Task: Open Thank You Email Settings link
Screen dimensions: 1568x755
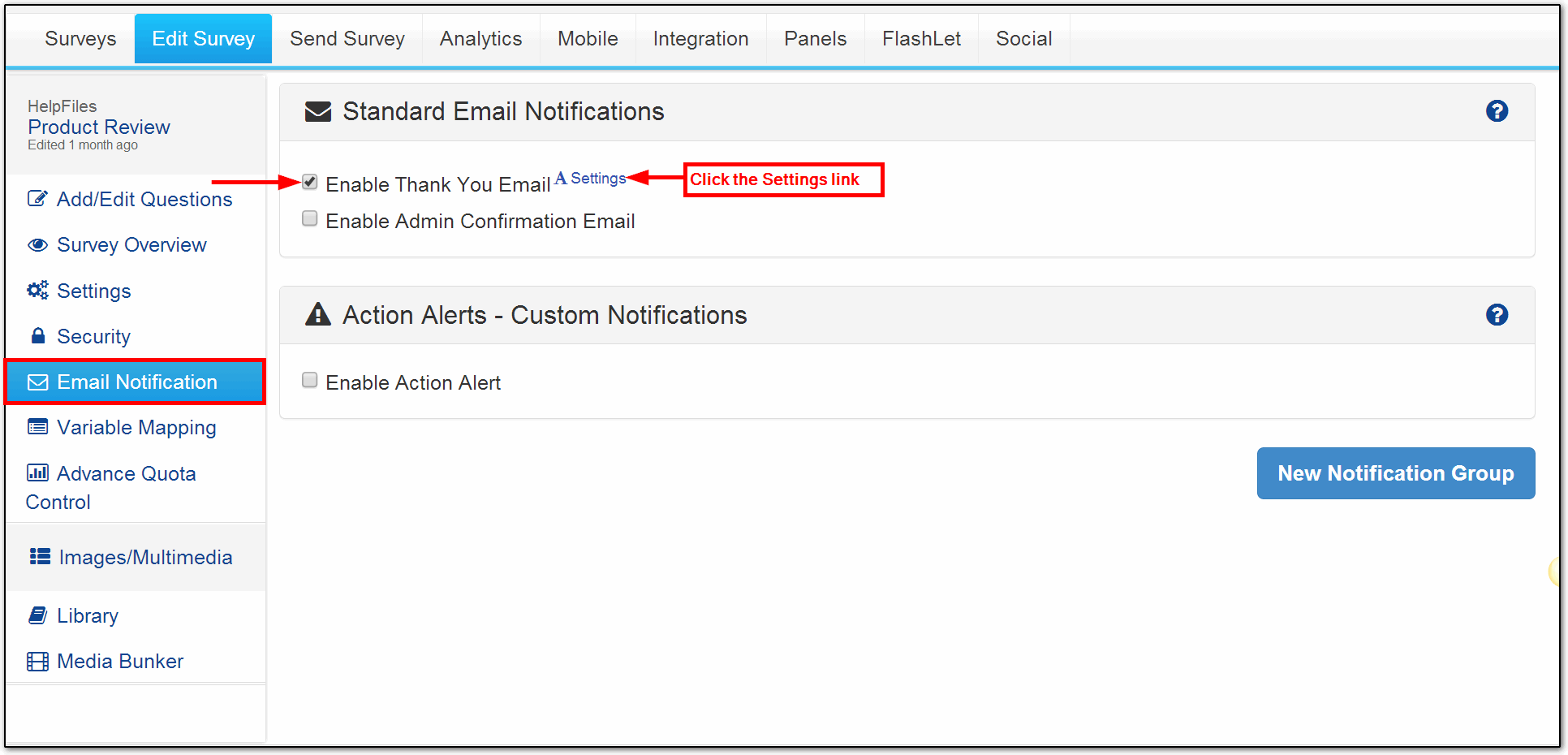Action: (x=598, y=179)
